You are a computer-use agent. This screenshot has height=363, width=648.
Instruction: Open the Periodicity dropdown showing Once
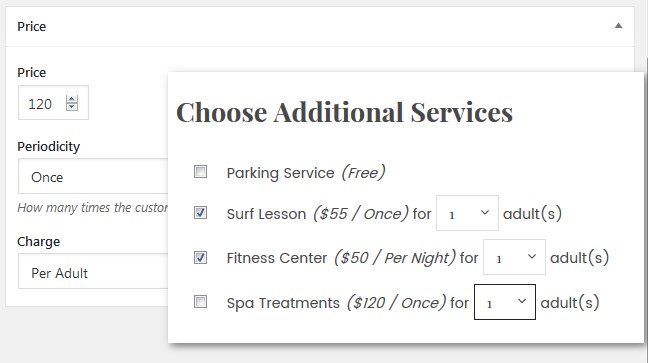pyautogui.click(x=93, y=177)
